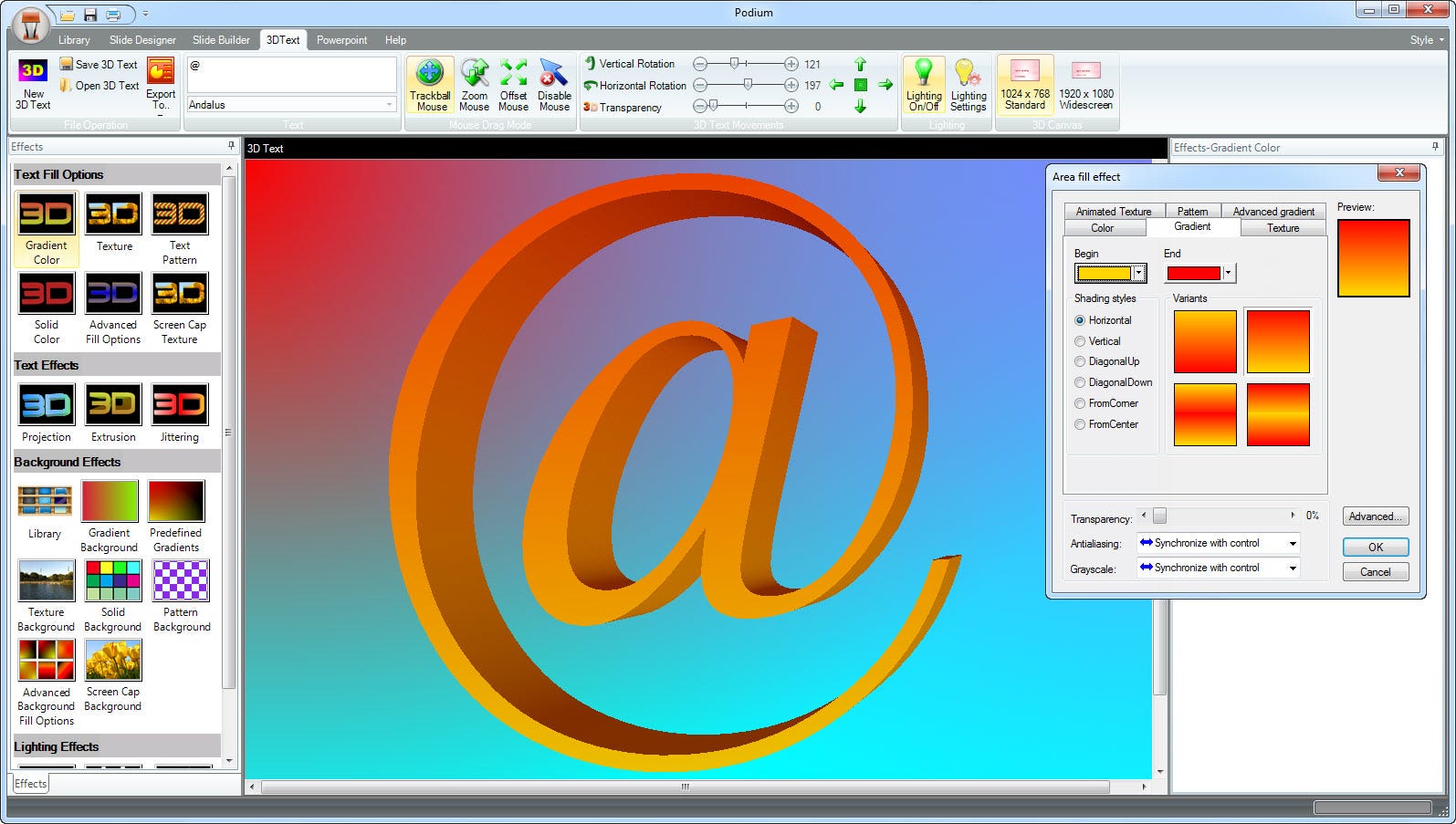This screenshot has height=824, width=1456.
Task: Switch to Slide Designer tab
Action: tap(142, 40)
